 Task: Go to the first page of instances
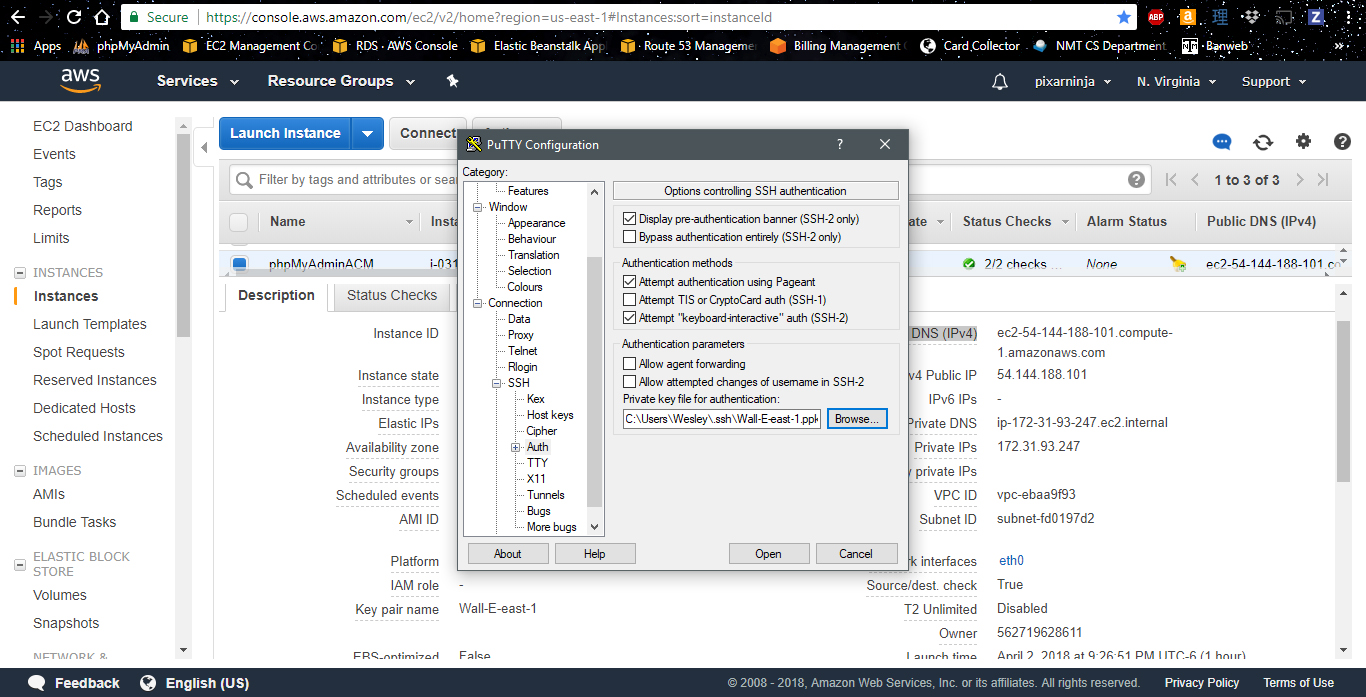tap(1171, 180)
